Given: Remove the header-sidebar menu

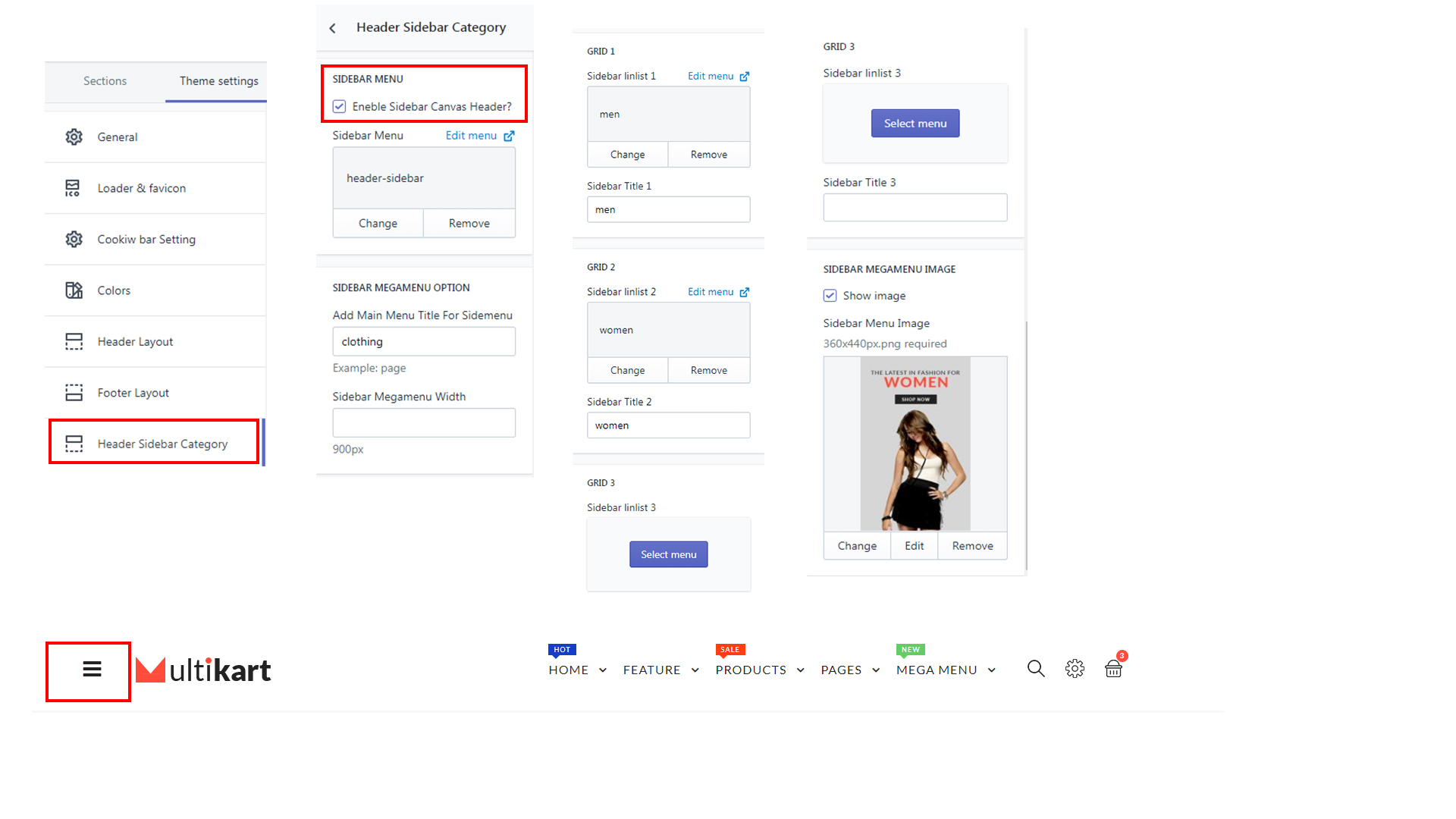Looking at the screenshot, I should click(x=469, y=224).
